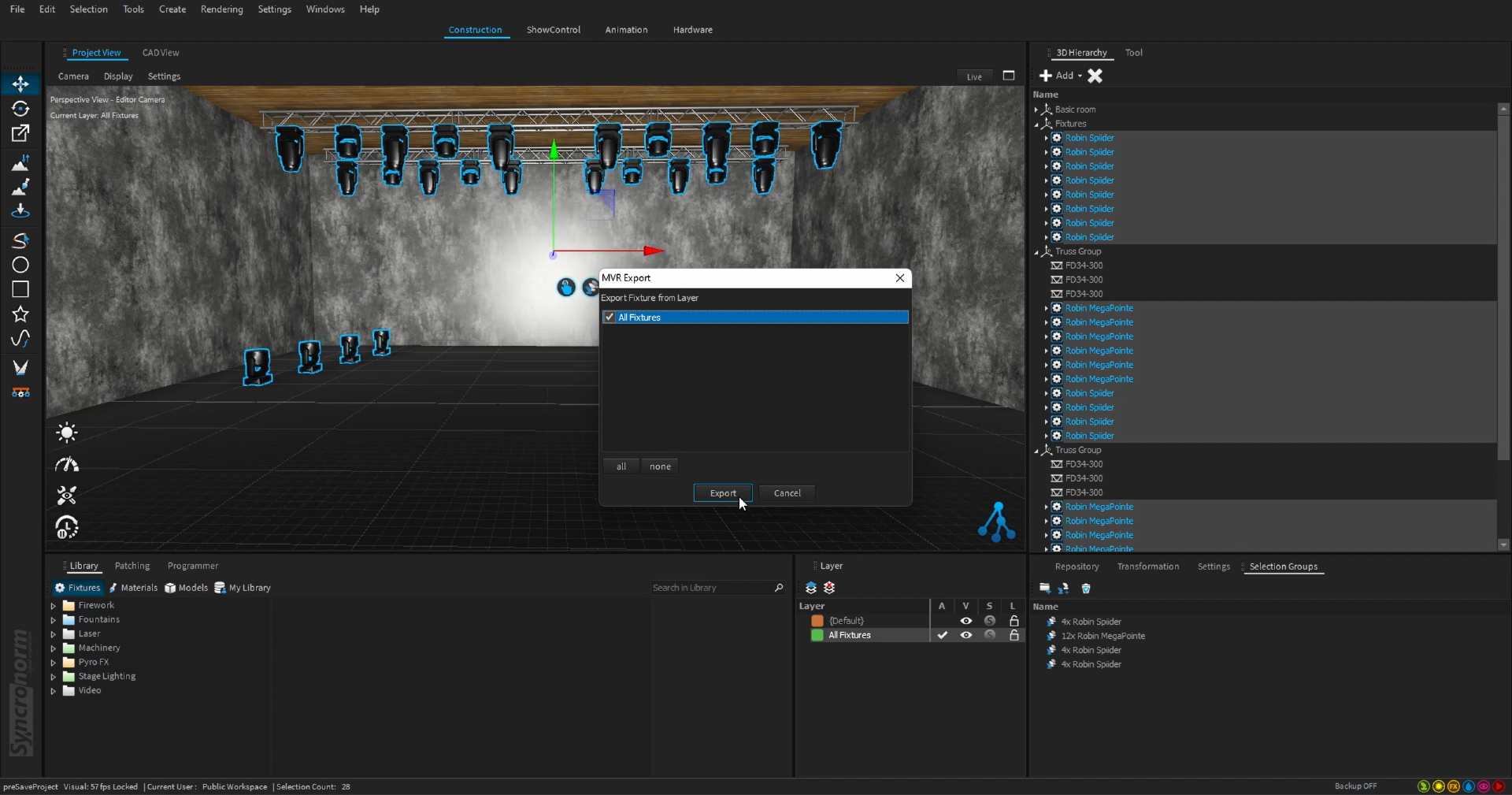Viewport: 1512px width, 795px height.
Task: Click the trash icon in Selection Groups
Action: pyautogui.click(x=1086, y=589)
